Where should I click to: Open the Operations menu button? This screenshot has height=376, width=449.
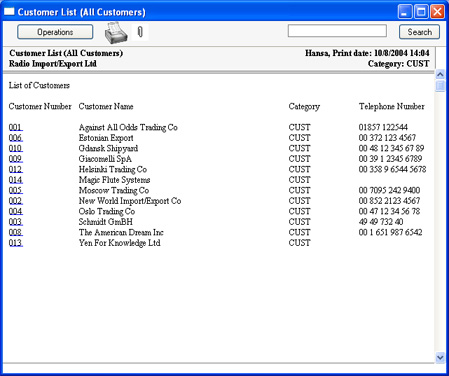[55, 32]
